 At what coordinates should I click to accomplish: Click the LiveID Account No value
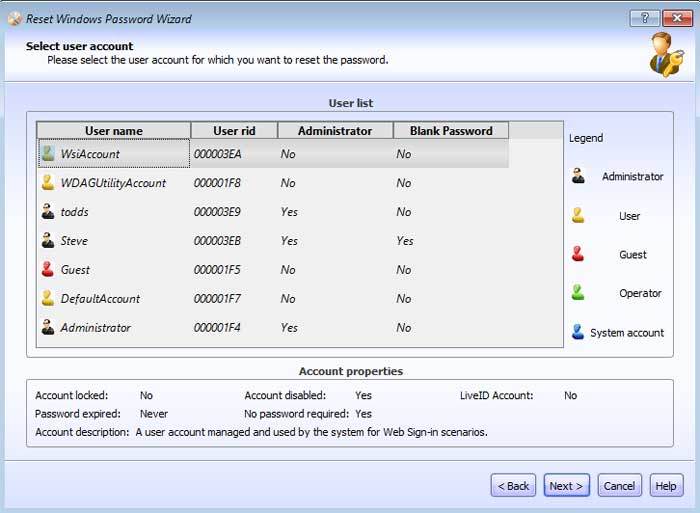(x=571, y=395)
